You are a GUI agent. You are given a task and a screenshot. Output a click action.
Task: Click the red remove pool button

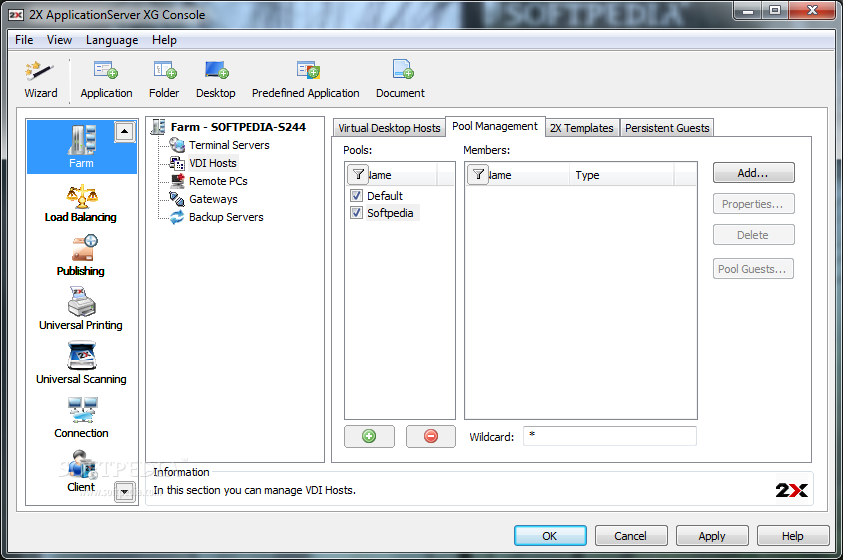pos(431,436)
